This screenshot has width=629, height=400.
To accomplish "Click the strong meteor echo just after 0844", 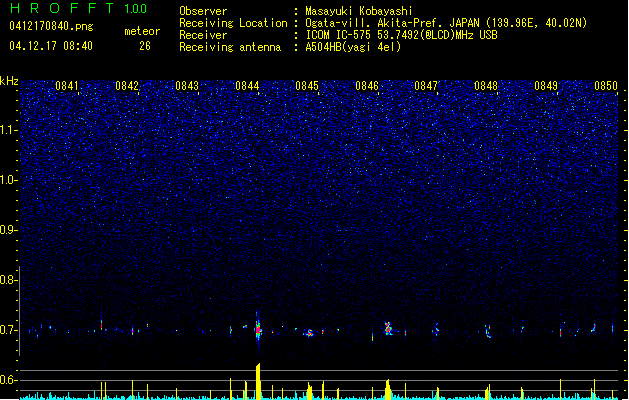I will [x=258, y=329].
